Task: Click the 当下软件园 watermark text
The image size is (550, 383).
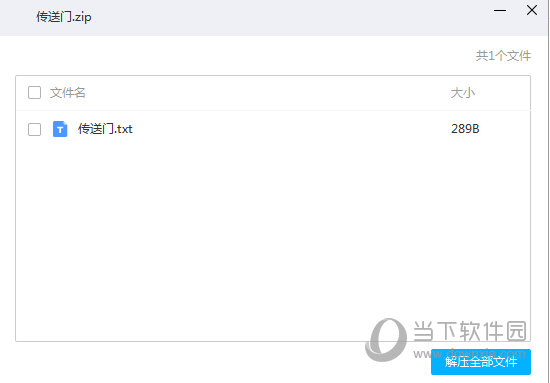Action: (x=470, y=331)
